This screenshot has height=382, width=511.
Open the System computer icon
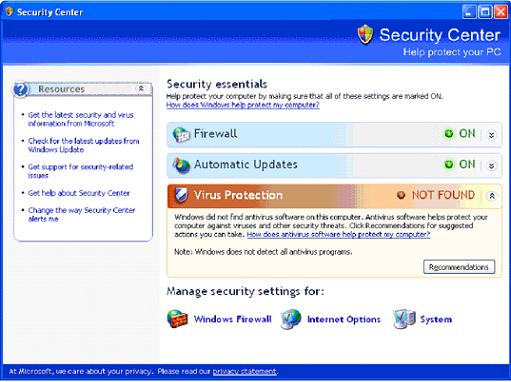click(404, 319)
